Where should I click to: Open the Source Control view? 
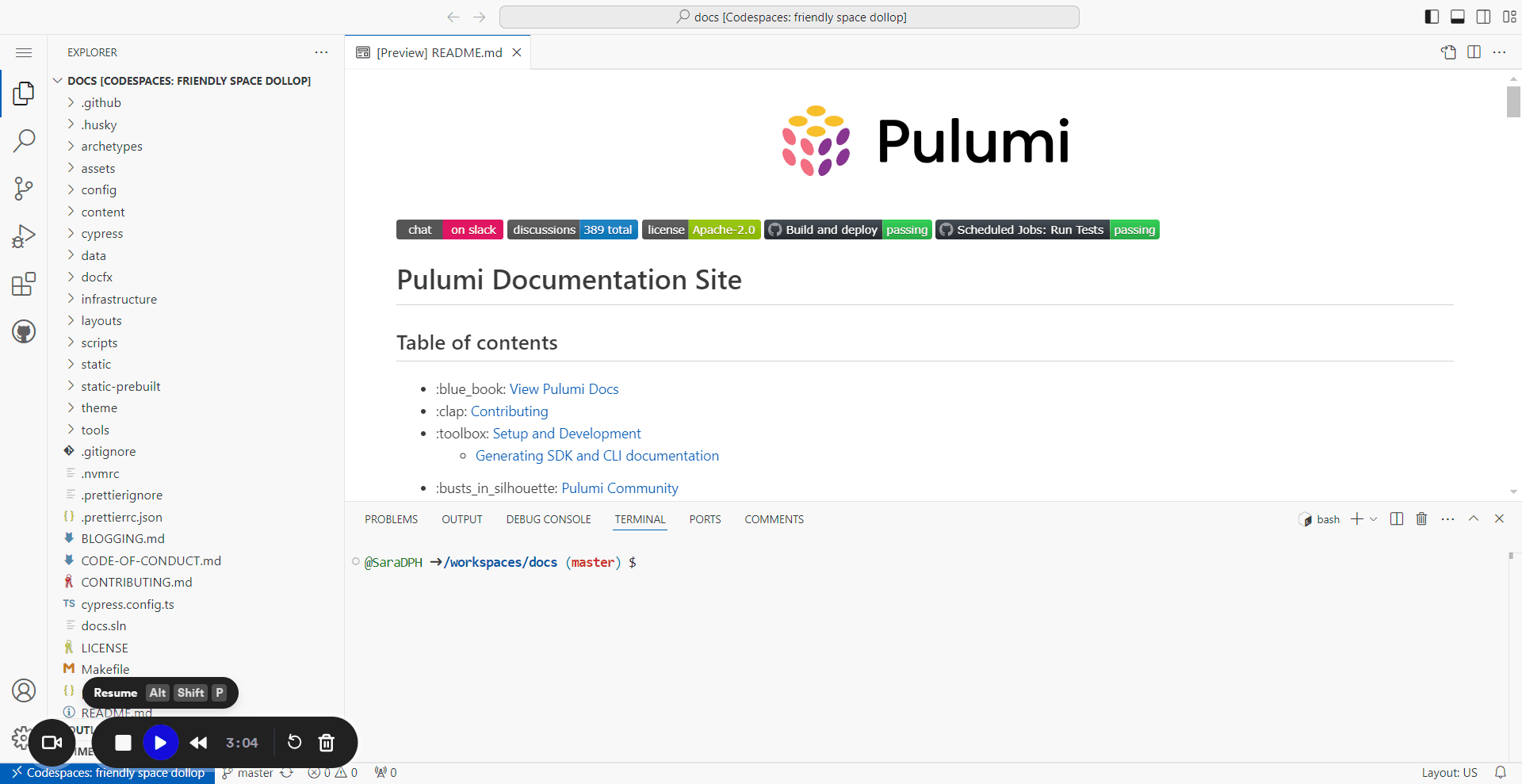coord(24,189)
